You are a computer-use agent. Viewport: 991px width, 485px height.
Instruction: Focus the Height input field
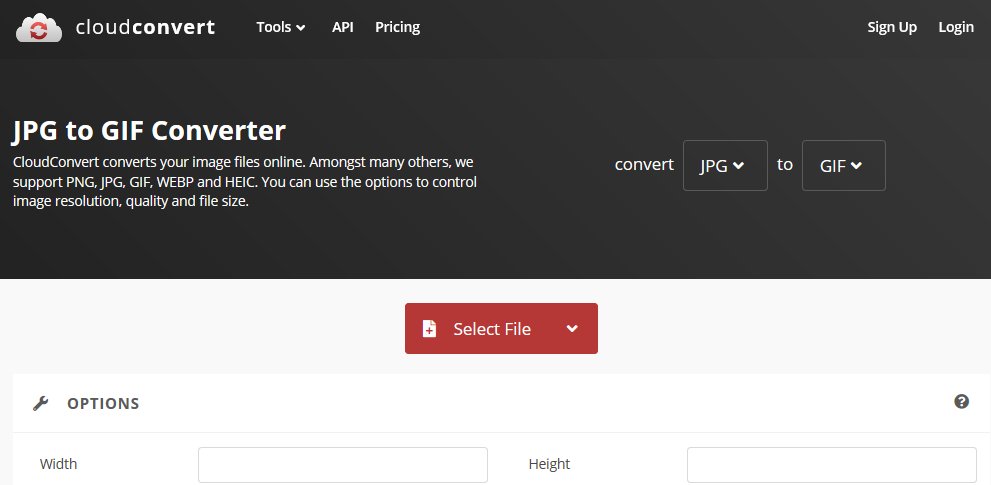click(832, 465)
